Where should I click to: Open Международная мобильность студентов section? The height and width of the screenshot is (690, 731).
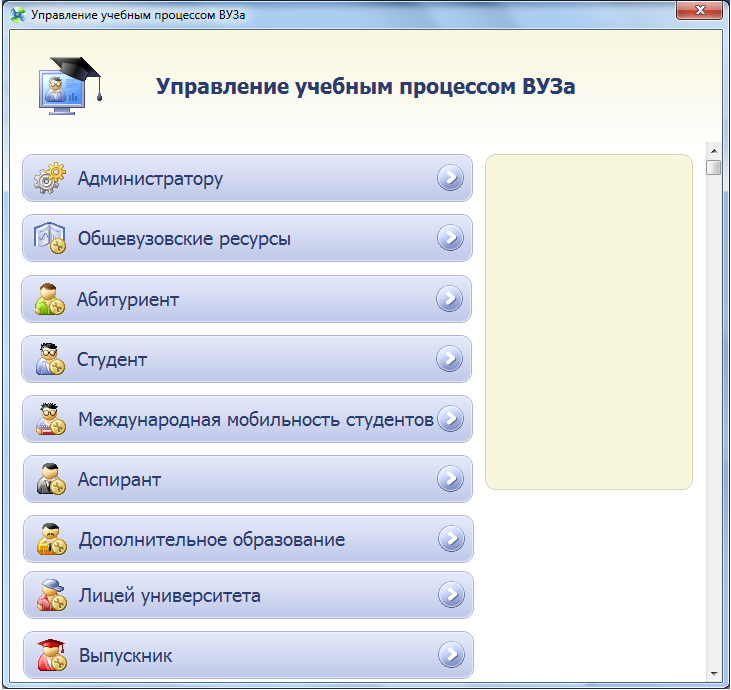pyautogui.click(x=248, y=419)
